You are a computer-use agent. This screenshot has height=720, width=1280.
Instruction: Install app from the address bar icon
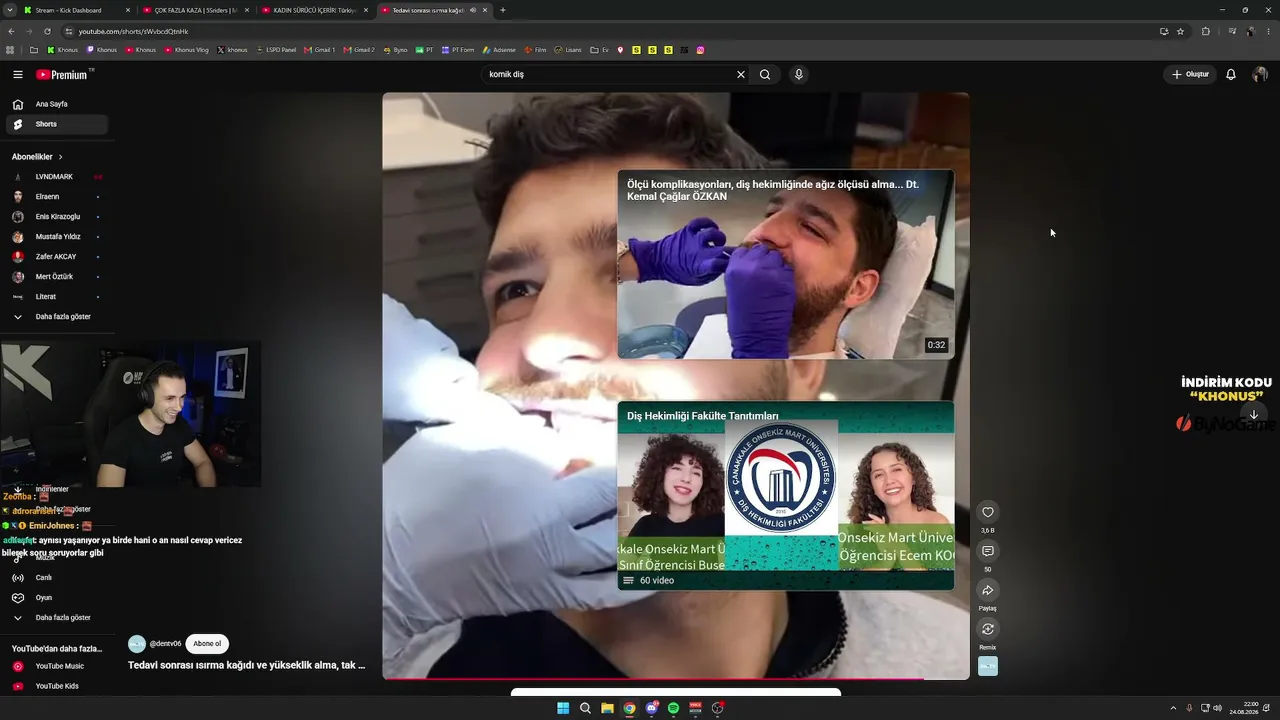pos(1164,31)
